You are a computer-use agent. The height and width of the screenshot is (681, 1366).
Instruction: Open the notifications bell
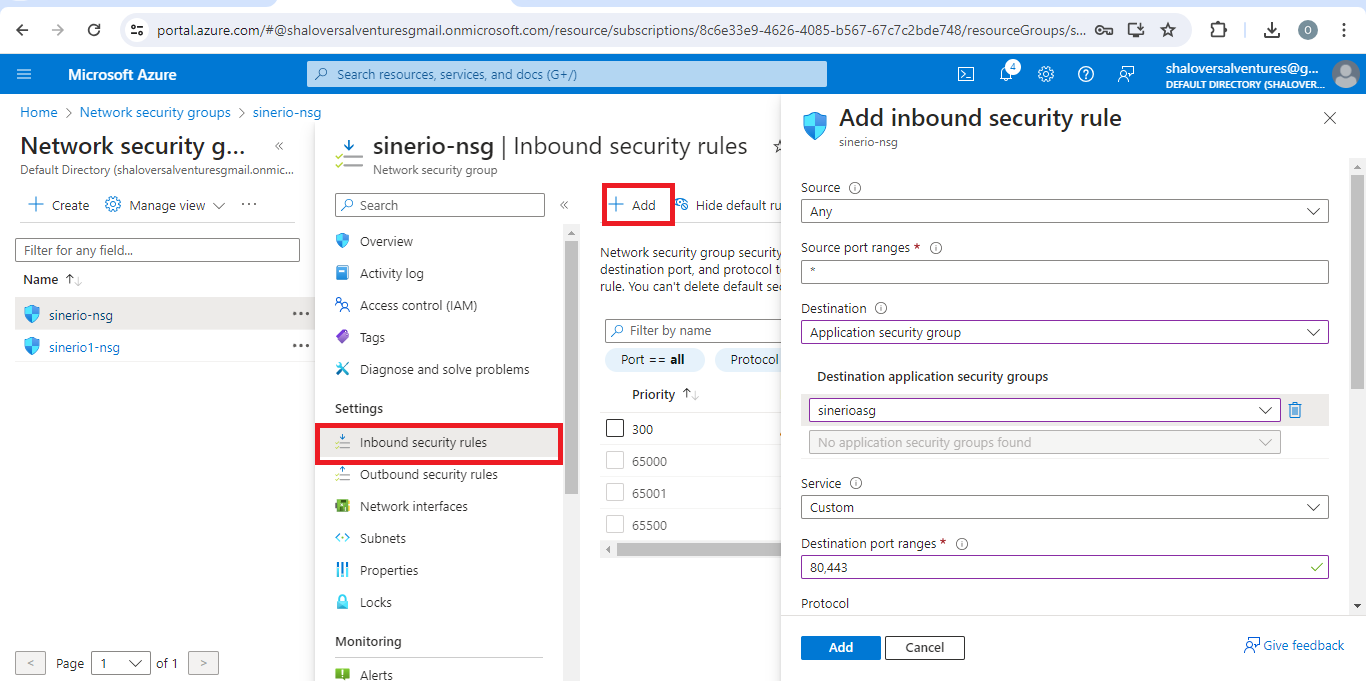pos(1006,74)
